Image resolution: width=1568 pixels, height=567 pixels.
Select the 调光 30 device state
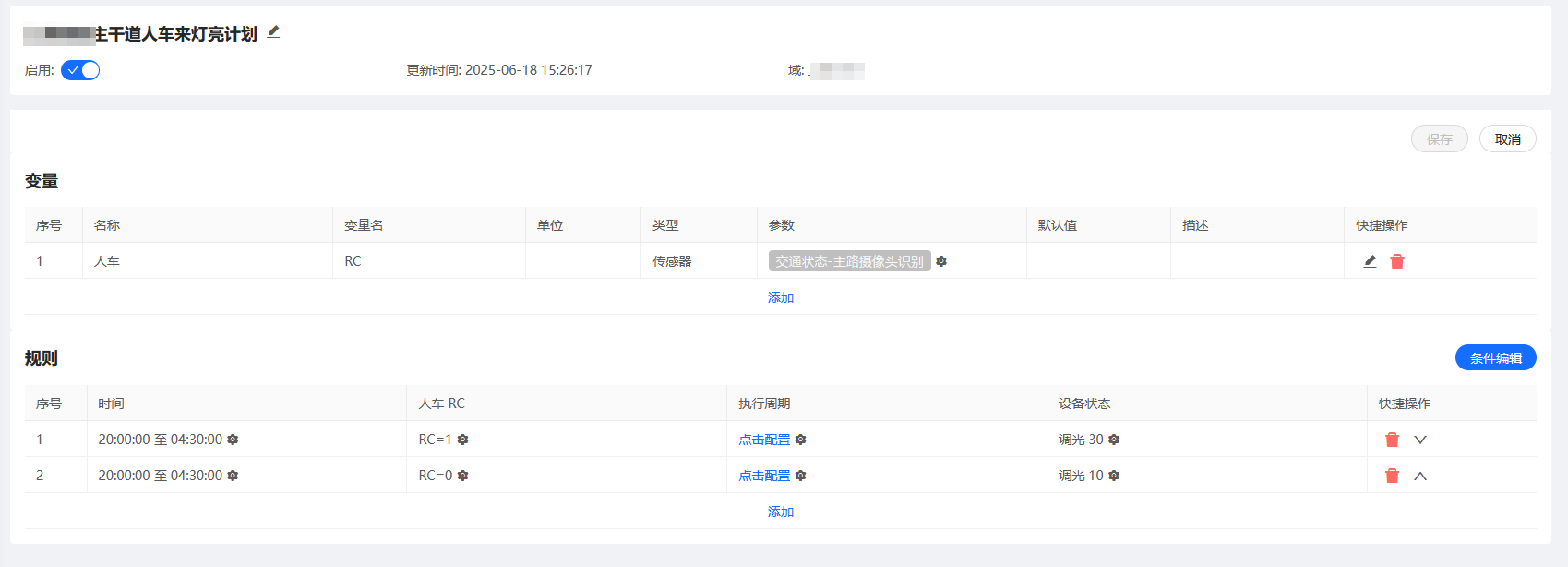click(x=1081, y=440)
